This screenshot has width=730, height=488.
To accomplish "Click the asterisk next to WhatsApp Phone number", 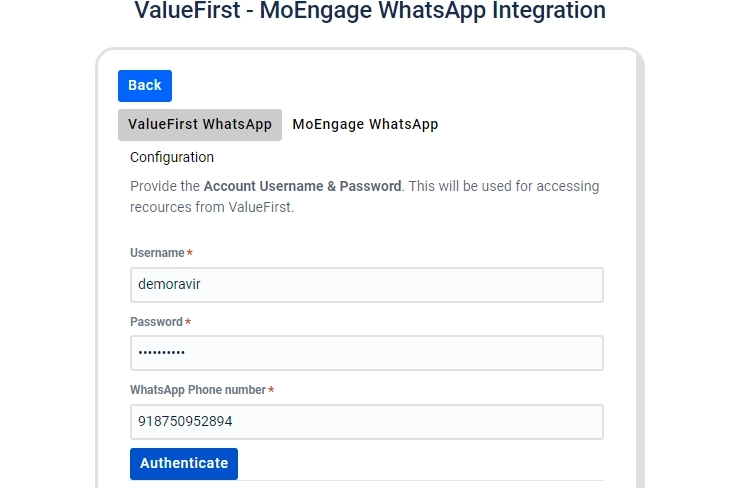I will [x=271, y=391].
